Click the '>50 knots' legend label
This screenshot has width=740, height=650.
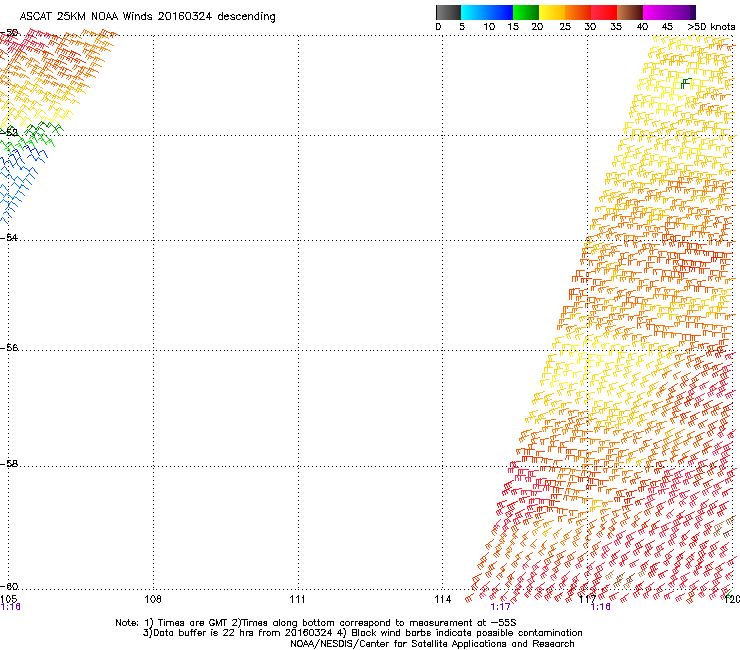[x=711, y=27]
